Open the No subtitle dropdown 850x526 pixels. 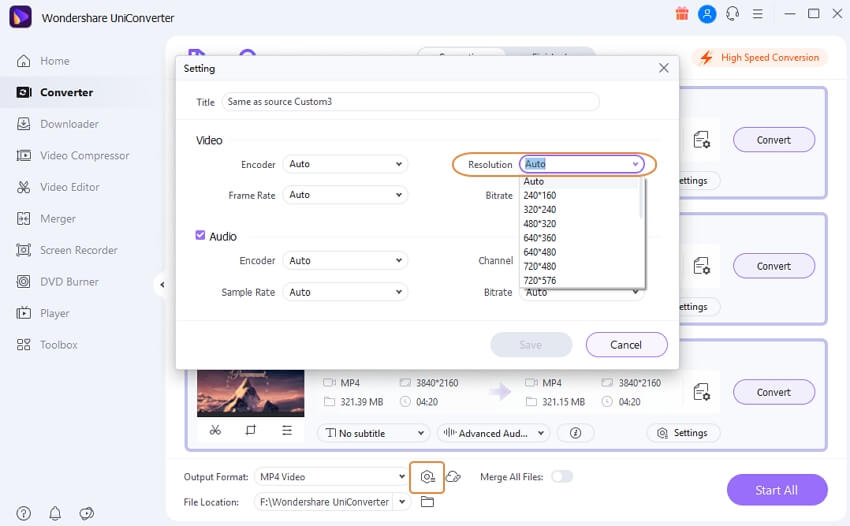pos(374,433)
